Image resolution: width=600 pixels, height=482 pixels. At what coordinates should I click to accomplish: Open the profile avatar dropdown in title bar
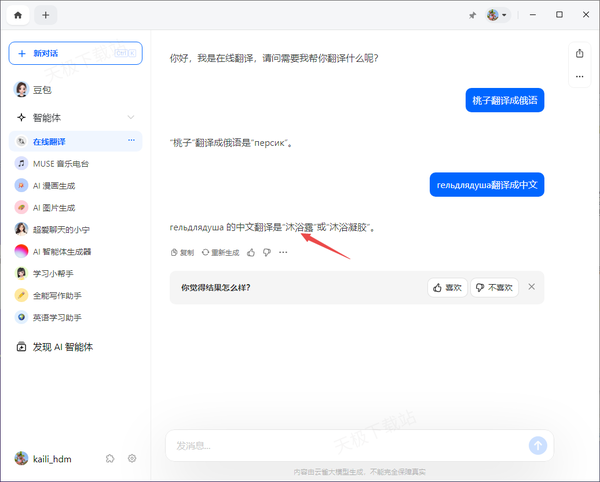[x=497, y=15]
